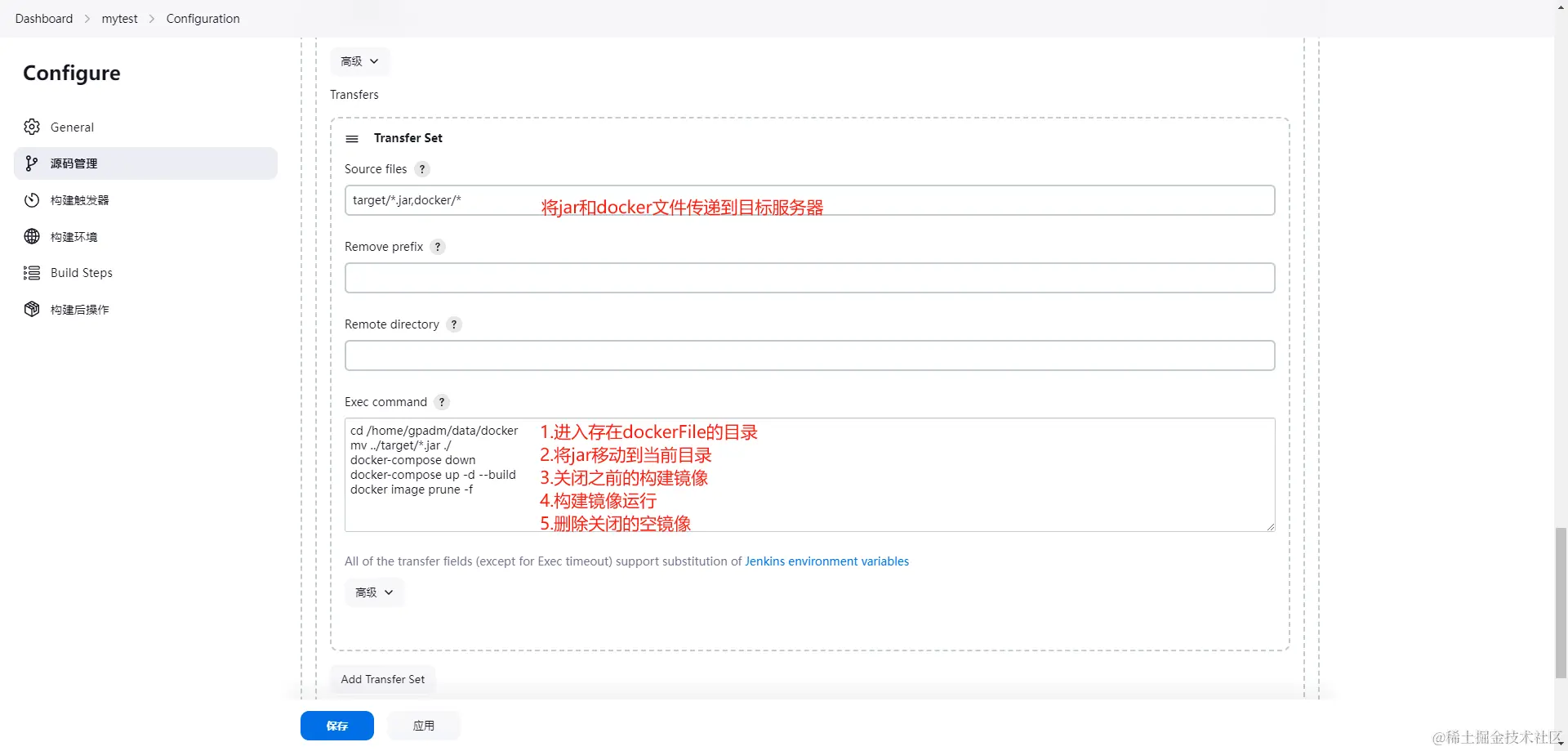Jump to Build Steps section
Image resolution: width=1568 pixels, height=751 pixels.
(145, 273)
